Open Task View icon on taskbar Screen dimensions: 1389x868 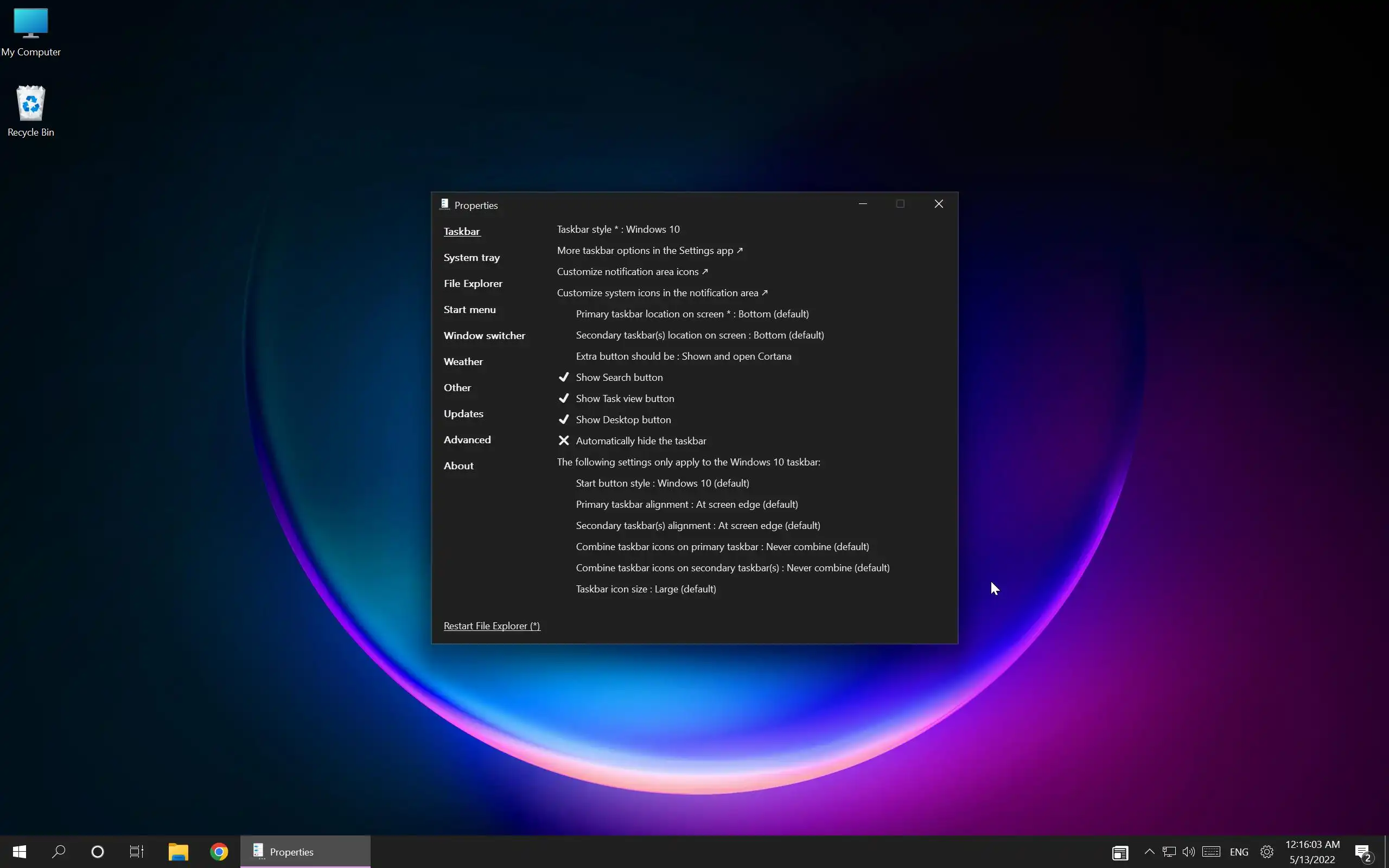point(137,852)
